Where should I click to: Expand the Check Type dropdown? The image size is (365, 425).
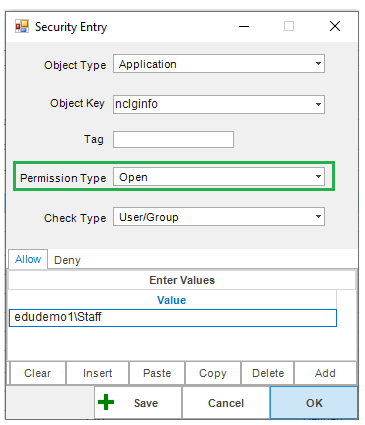219,217
